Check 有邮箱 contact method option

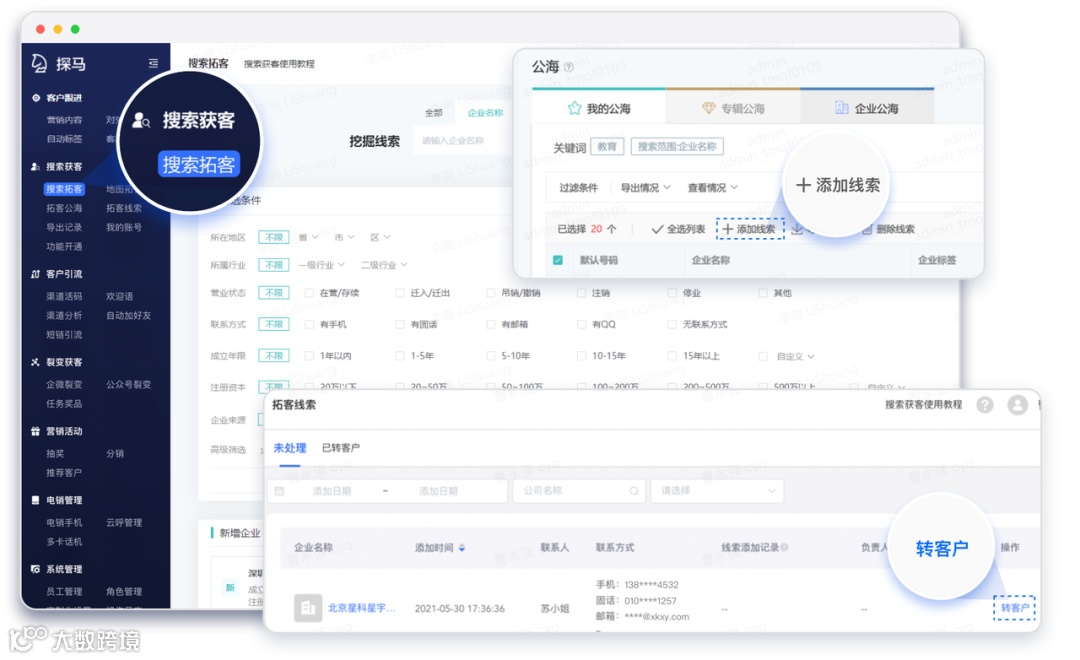(x=490, y=324)
